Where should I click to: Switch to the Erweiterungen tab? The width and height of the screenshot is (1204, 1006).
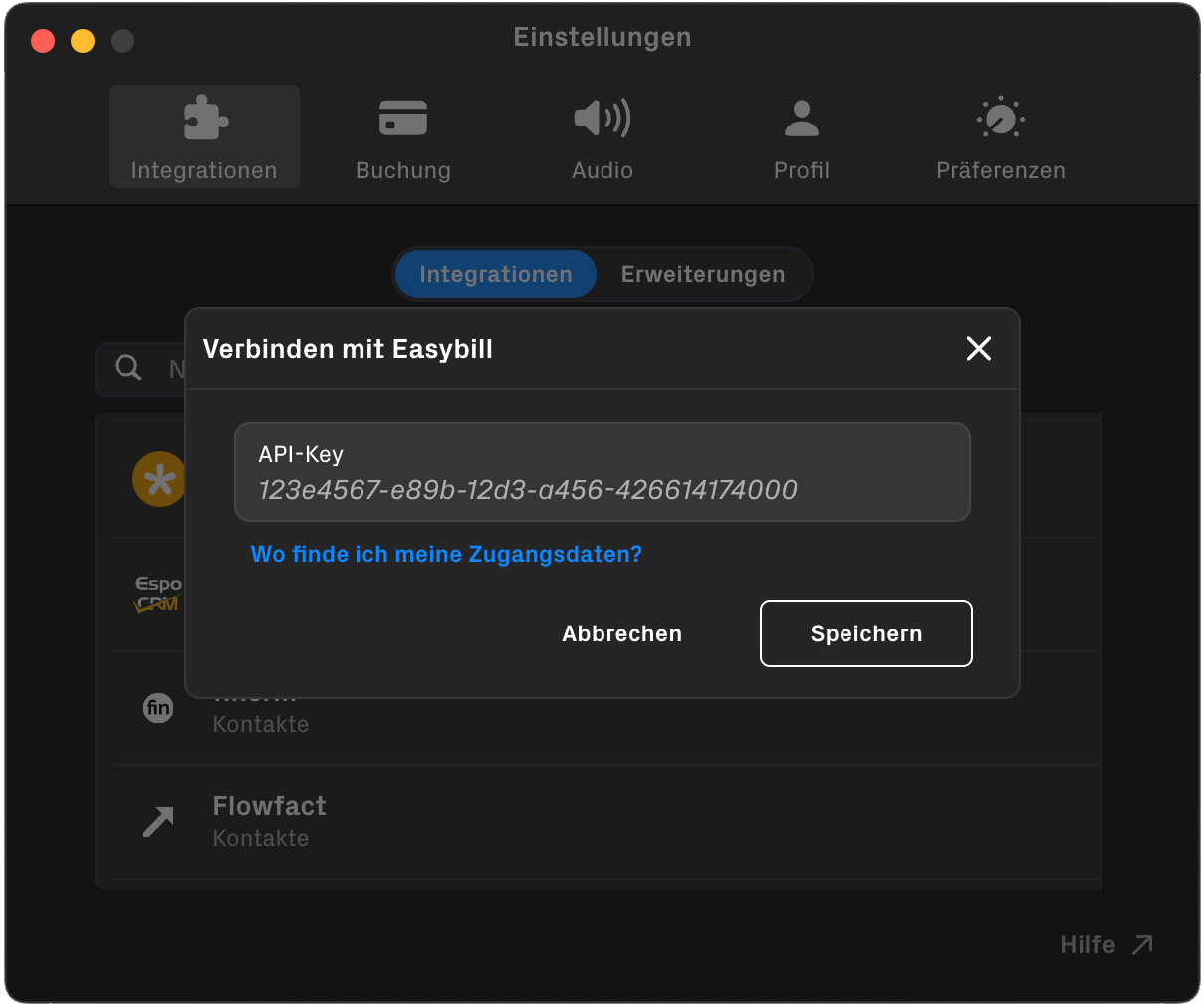[x=703, y=274]
